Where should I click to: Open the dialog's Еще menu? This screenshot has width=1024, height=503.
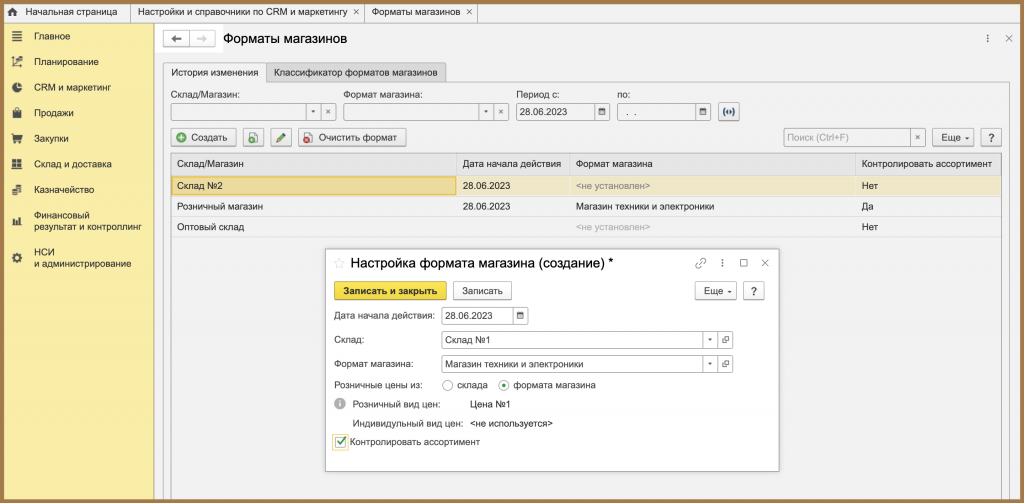pos(716,291)
